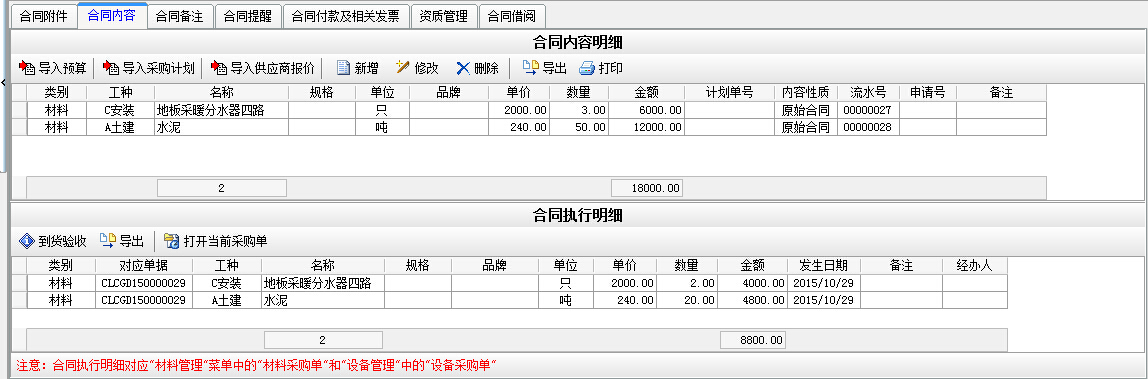Switch to the 合同附件 tab
The width and height of the screenshot is (1148, 379).
coord(43,16)
